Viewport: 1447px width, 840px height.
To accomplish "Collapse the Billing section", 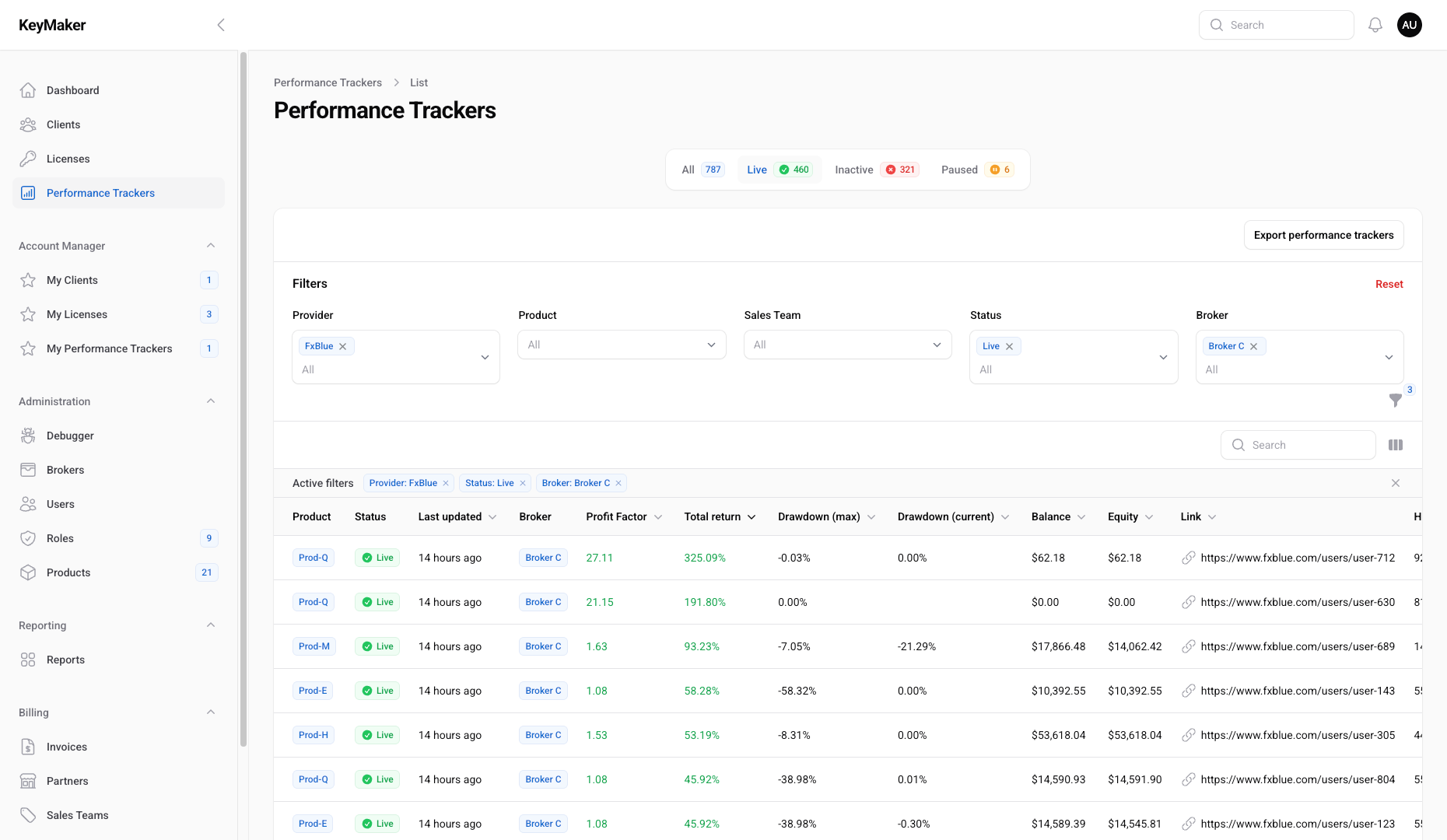I will 211,712.
